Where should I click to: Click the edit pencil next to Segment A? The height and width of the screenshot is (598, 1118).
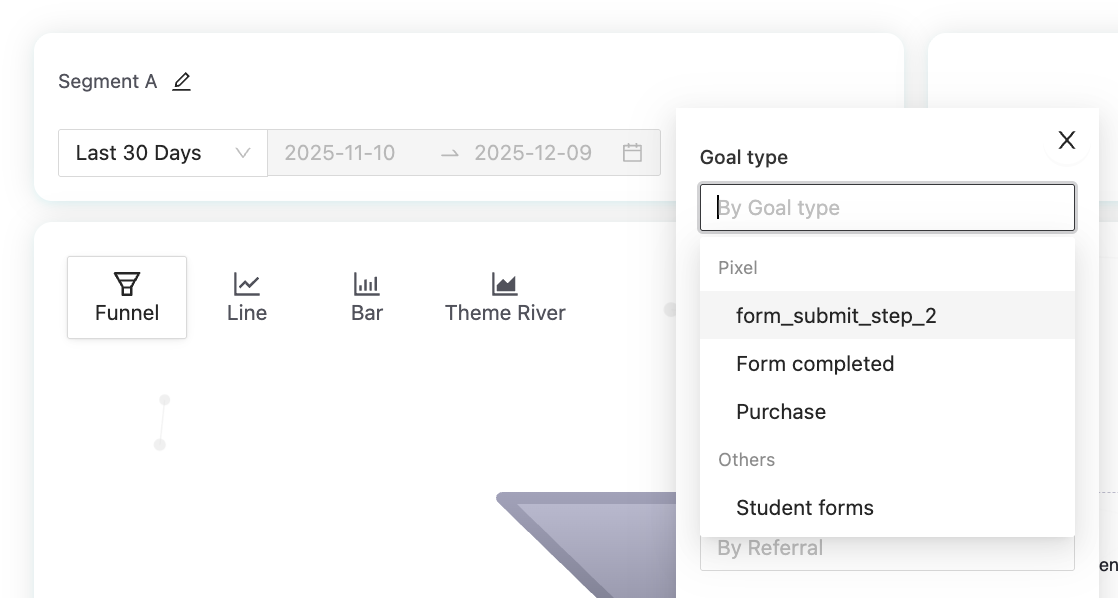pos(181,82)
